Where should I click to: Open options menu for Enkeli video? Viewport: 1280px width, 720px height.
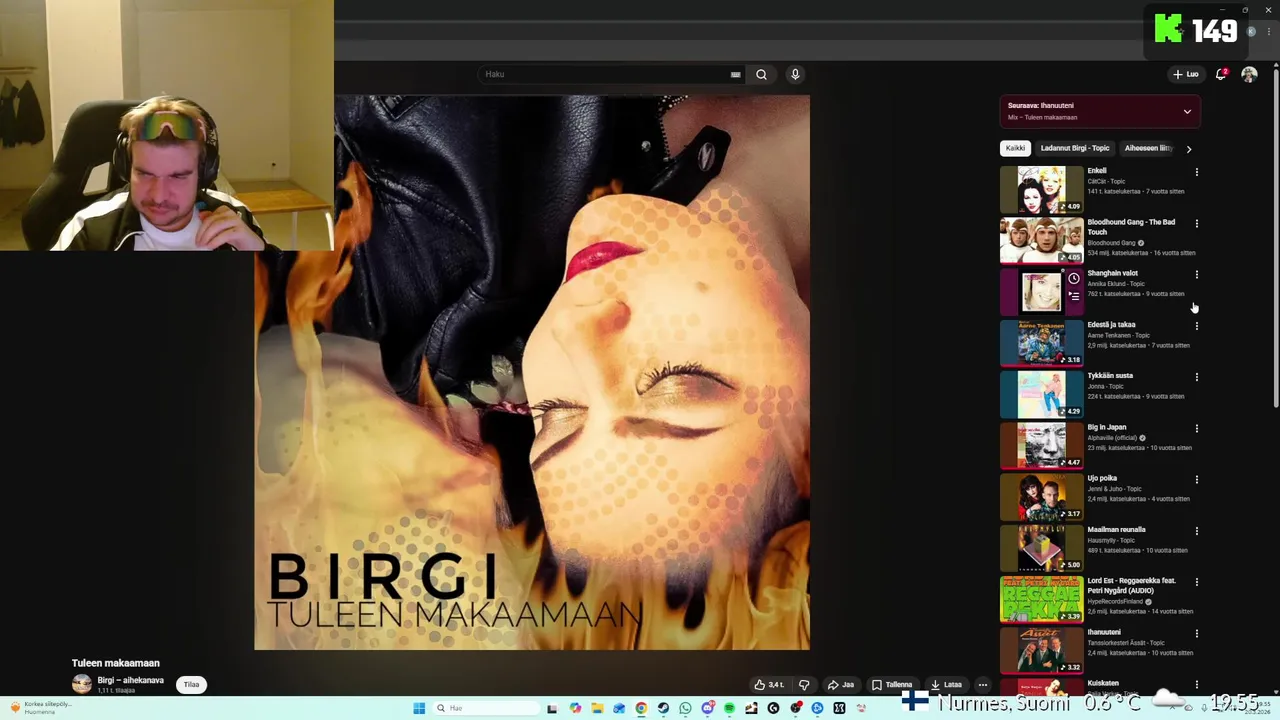pyautogui.click(x=1196, y=172)
